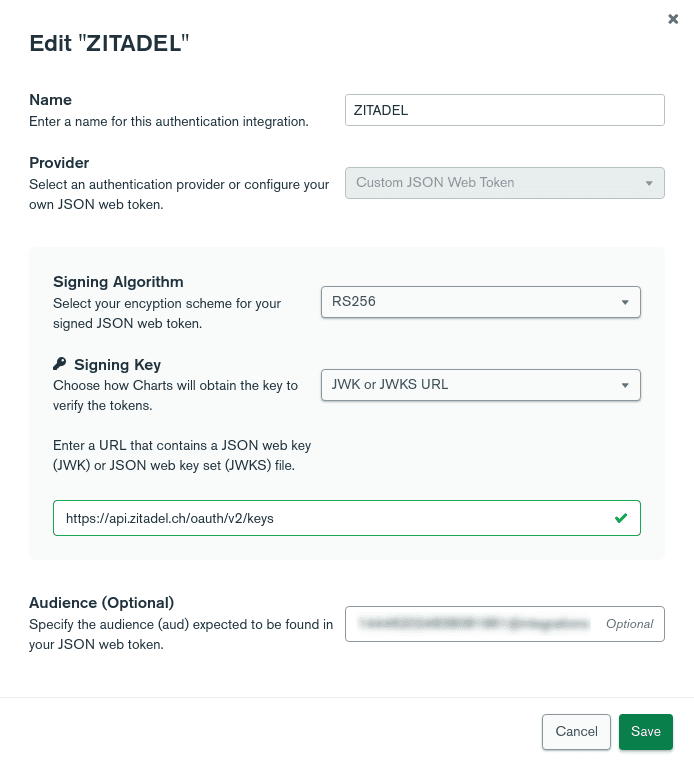Click the Audience (Optional) label
Viewport: 694px width, 762px height.
click(101, 603)
